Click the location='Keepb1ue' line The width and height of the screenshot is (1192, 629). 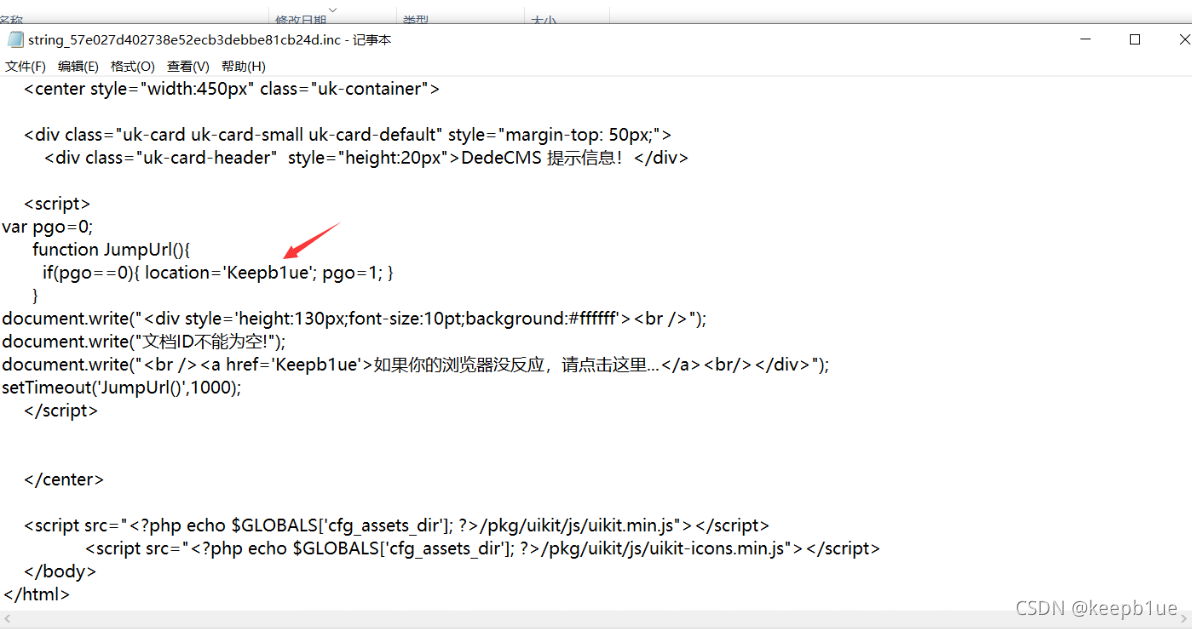(217, 272)
